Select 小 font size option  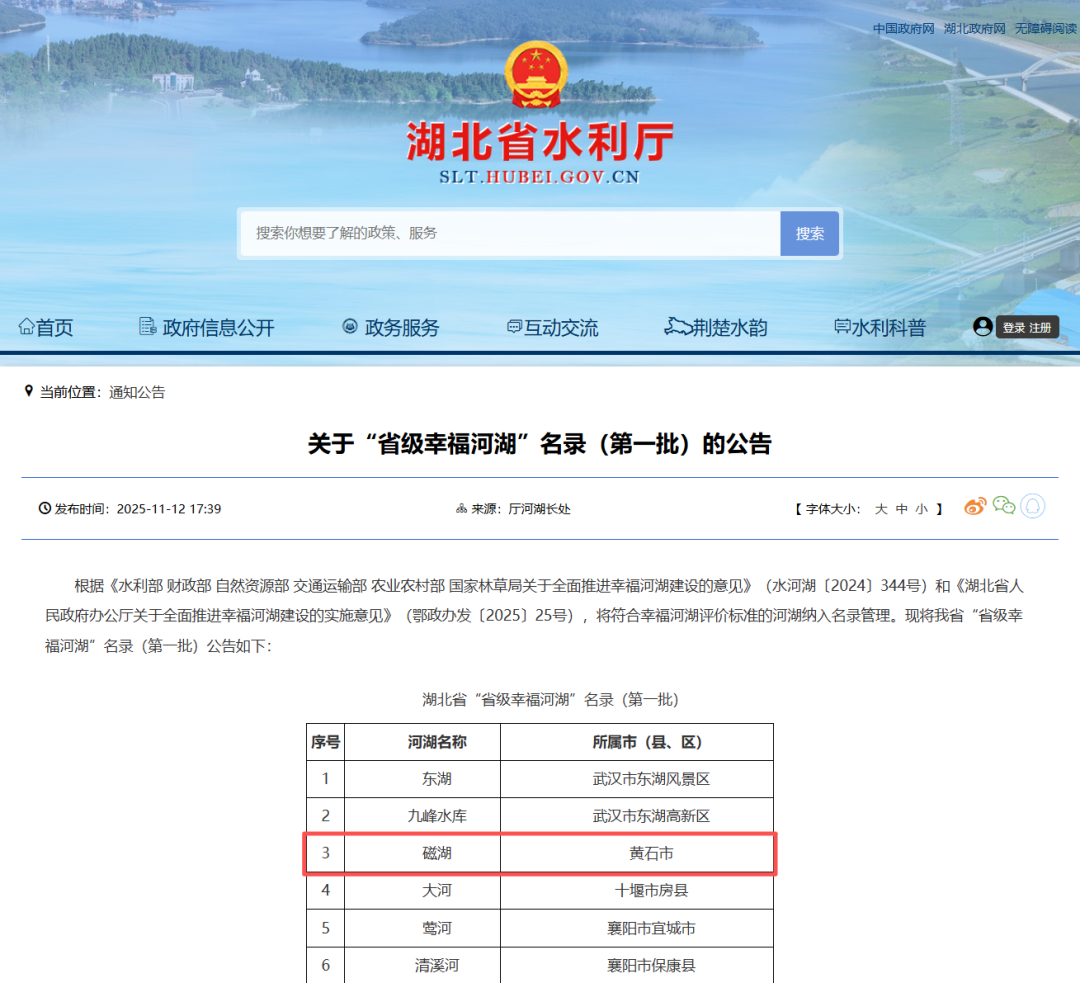point(921,508)
